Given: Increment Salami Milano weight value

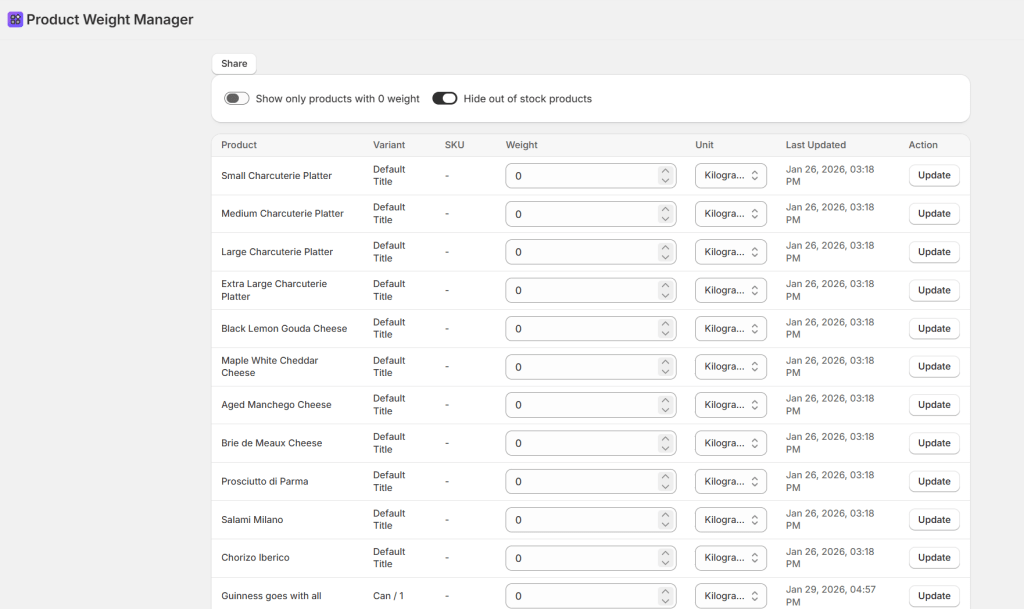Looking at the screenshot, I should 665,515.
